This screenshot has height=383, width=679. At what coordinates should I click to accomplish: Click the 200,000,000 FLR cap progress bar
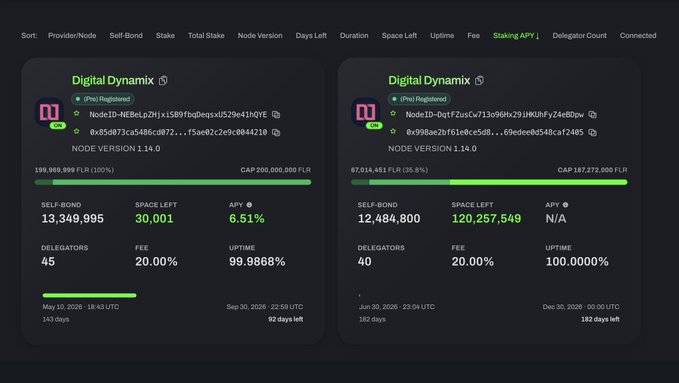173,182
